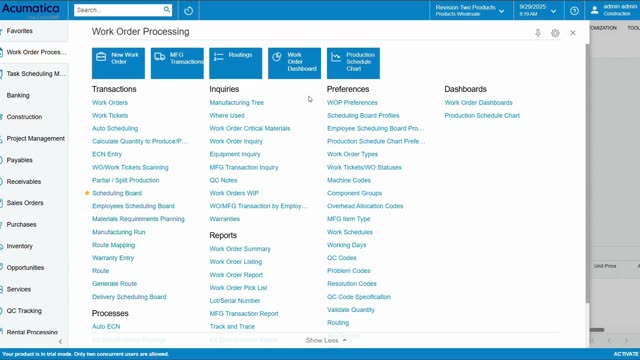640x360 pixels.
Task: Open the Scheduling Board link
Action: (117, 193)
